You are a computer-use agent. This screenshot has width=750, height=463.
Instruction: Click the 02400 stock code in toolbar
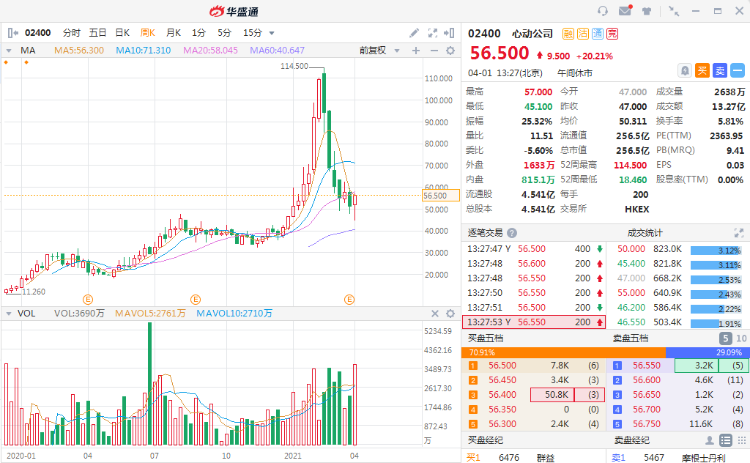[x=38, y=33]
